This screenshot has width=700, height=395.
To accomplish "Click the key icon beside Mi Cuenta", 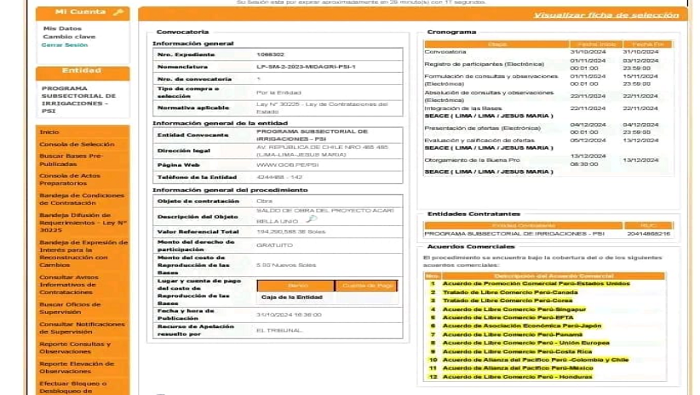I will [118, 12].
